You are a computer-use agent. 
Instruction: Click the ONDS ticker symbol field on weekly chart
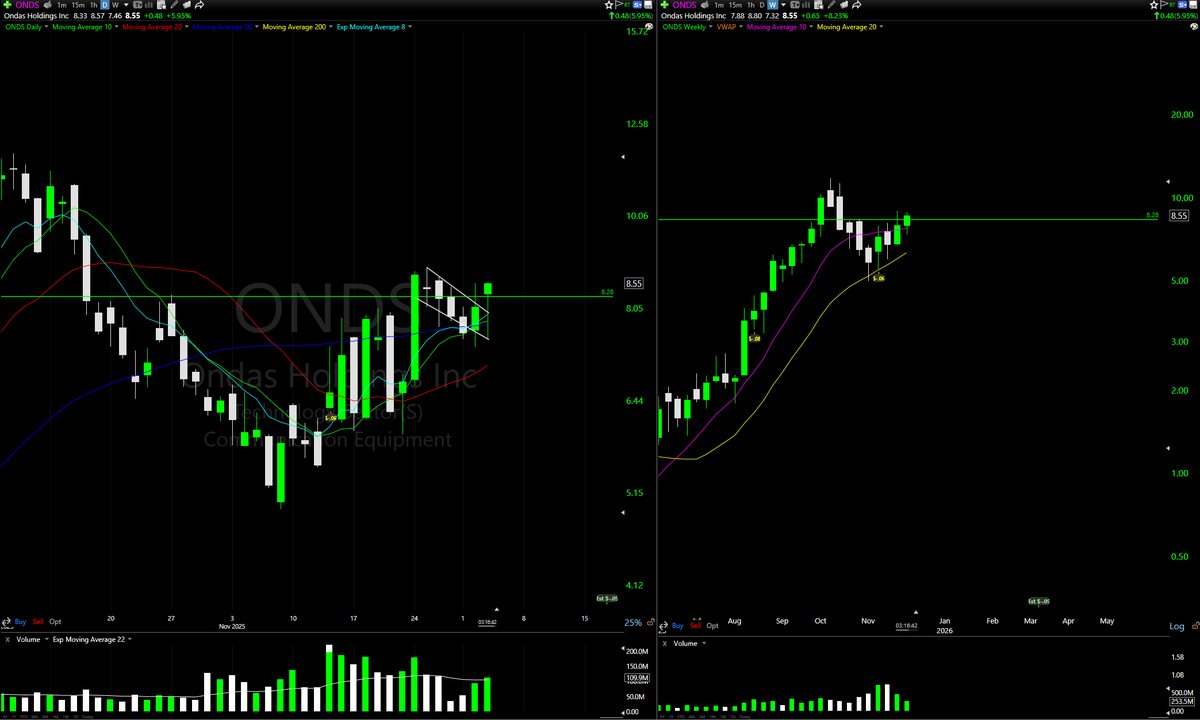(x=684, y=5)
